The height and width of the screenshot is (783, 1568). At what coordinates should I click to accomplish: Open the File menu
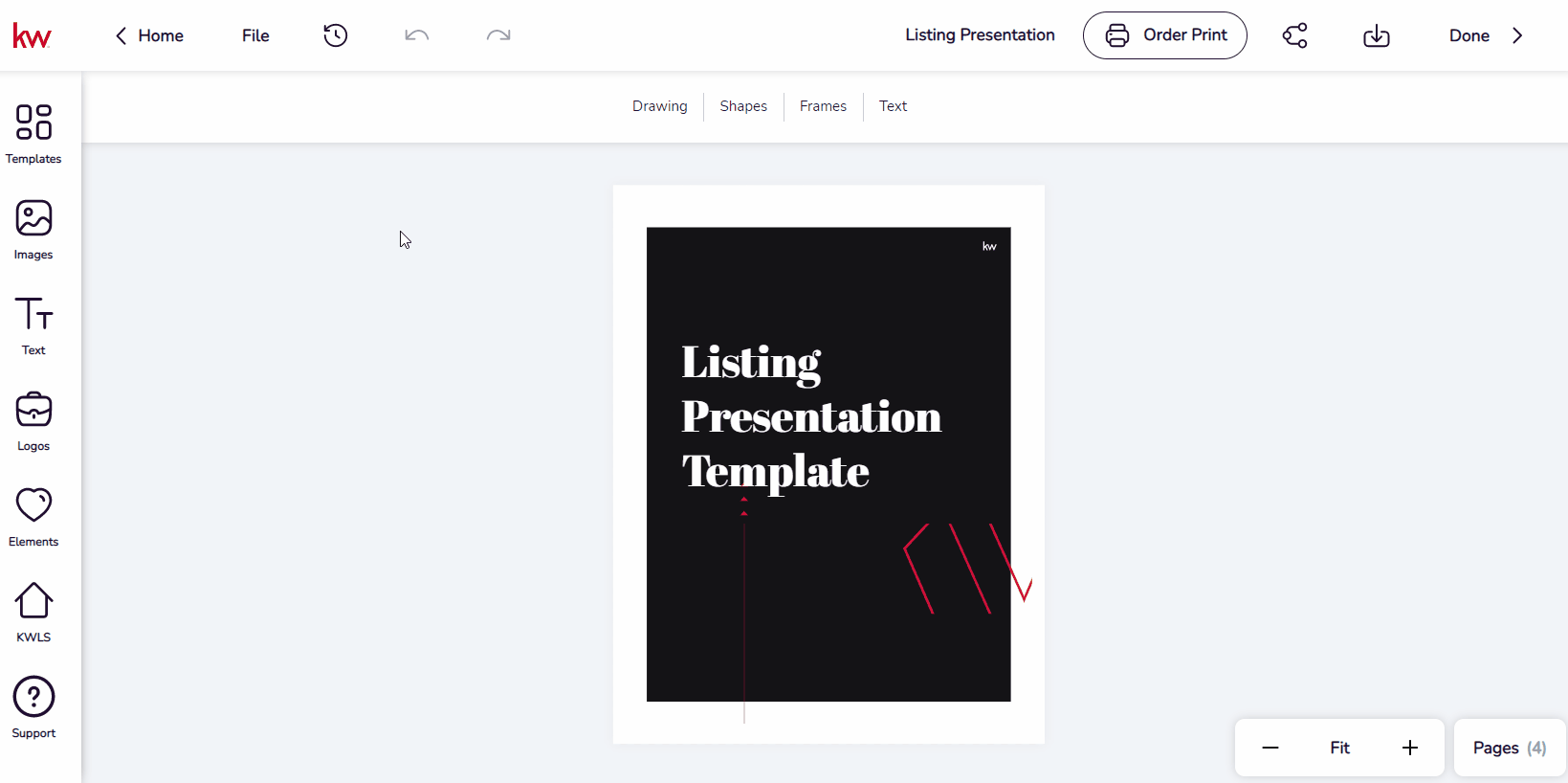[255, 35]
